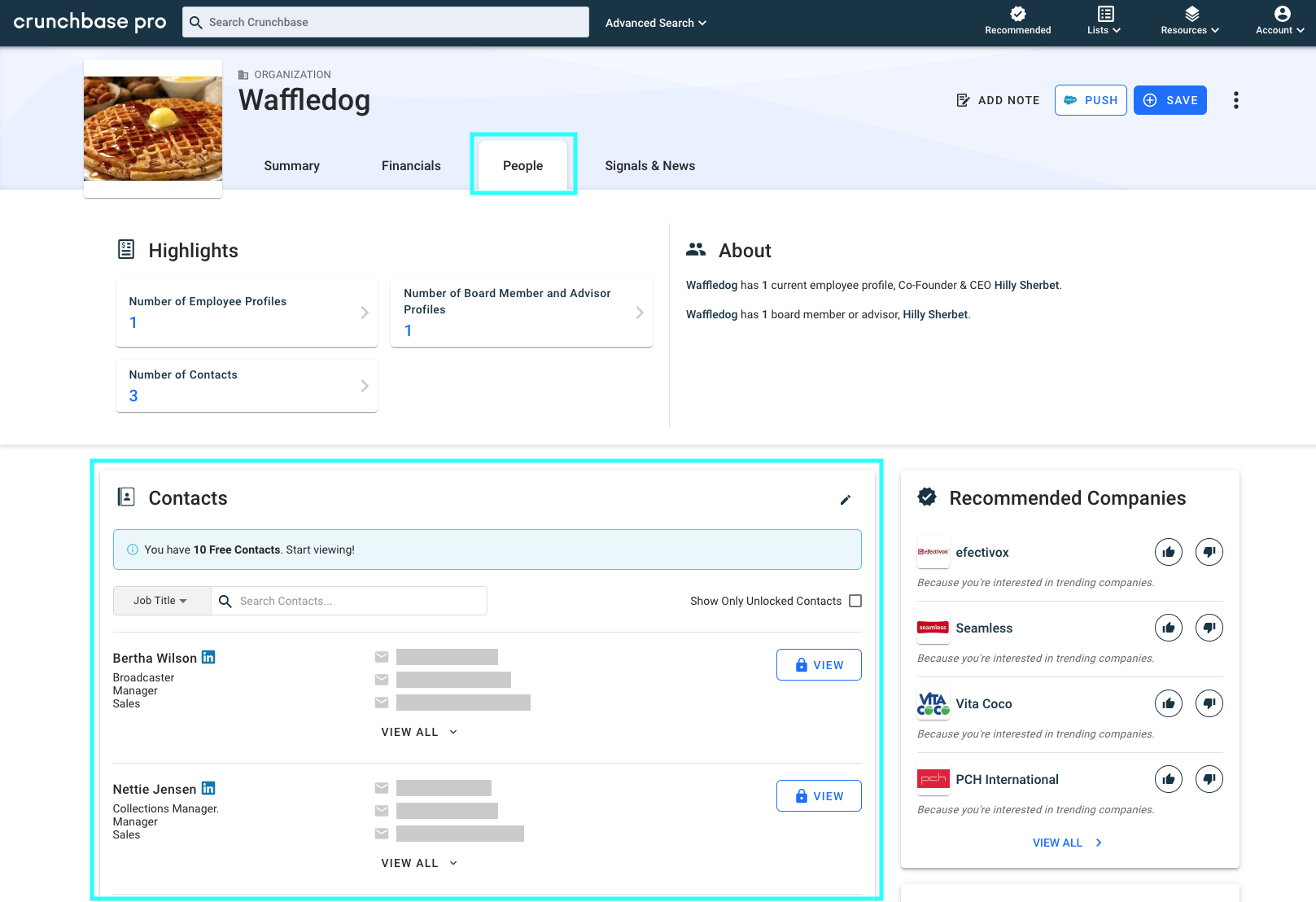Open the Signals & News tab

(x=649, y=165)
